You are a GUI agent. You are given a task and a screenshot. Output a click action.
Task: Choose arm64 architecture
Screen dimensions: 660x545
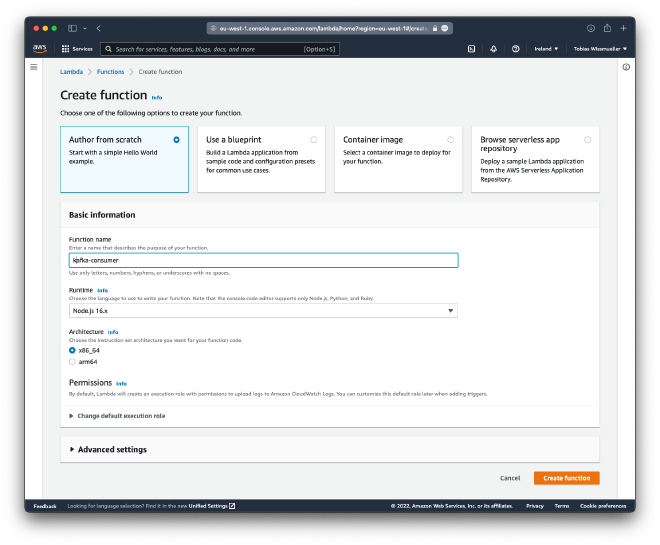[x=72, y=362]
